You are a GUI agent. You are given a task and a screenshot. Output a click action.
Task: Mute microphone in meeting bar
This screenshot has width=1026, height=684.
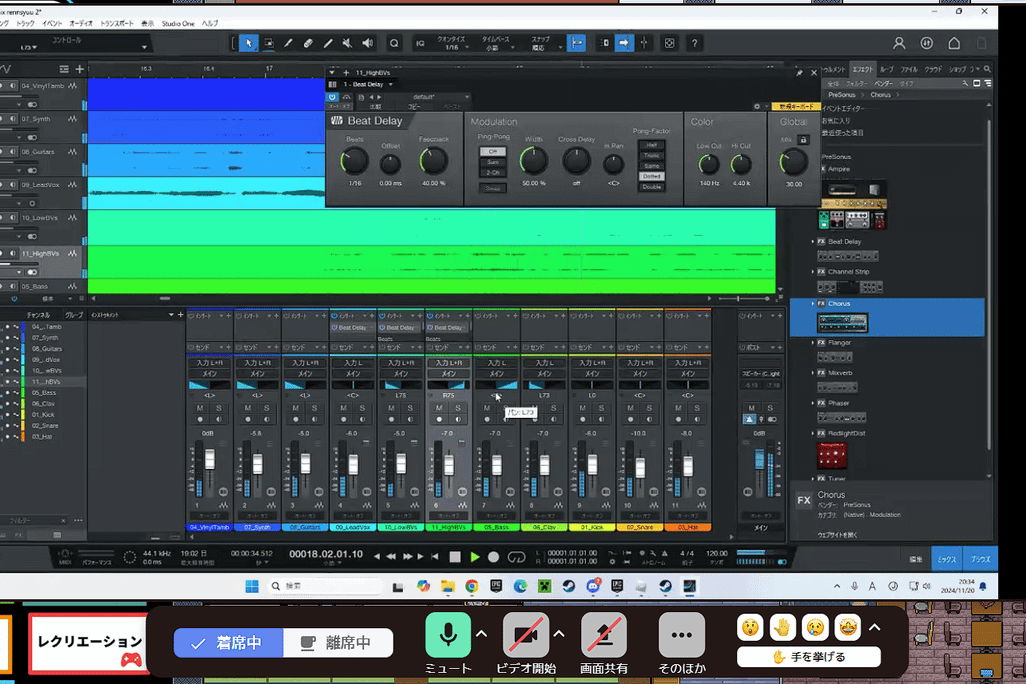point(448,635)
